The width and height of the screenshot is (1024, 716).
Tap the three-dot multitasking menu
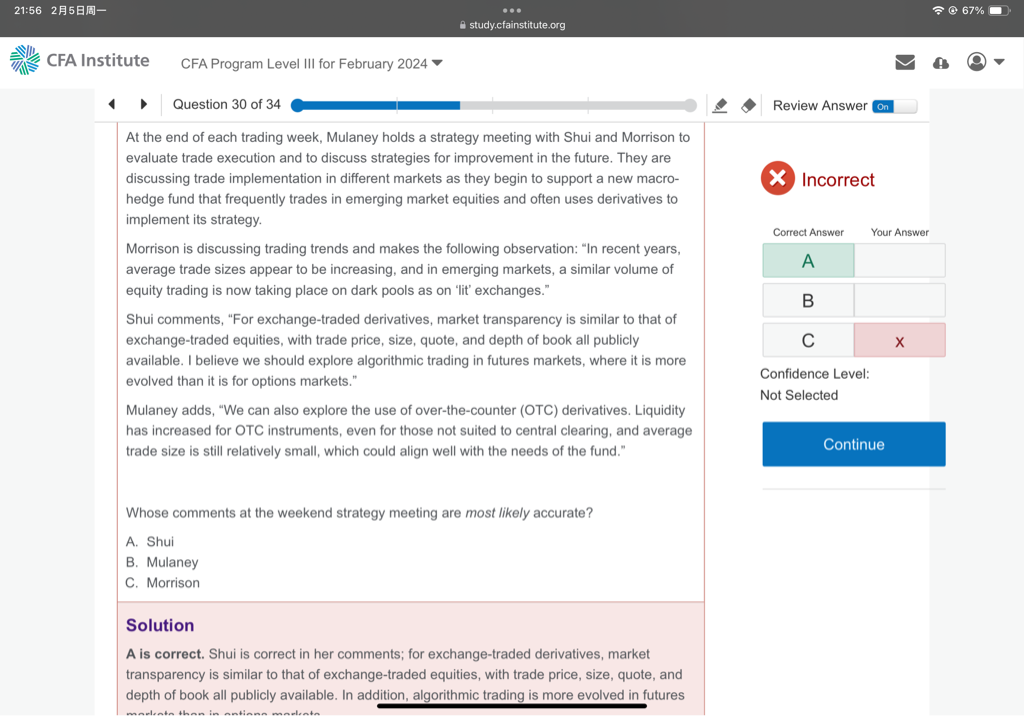(512, 11)
